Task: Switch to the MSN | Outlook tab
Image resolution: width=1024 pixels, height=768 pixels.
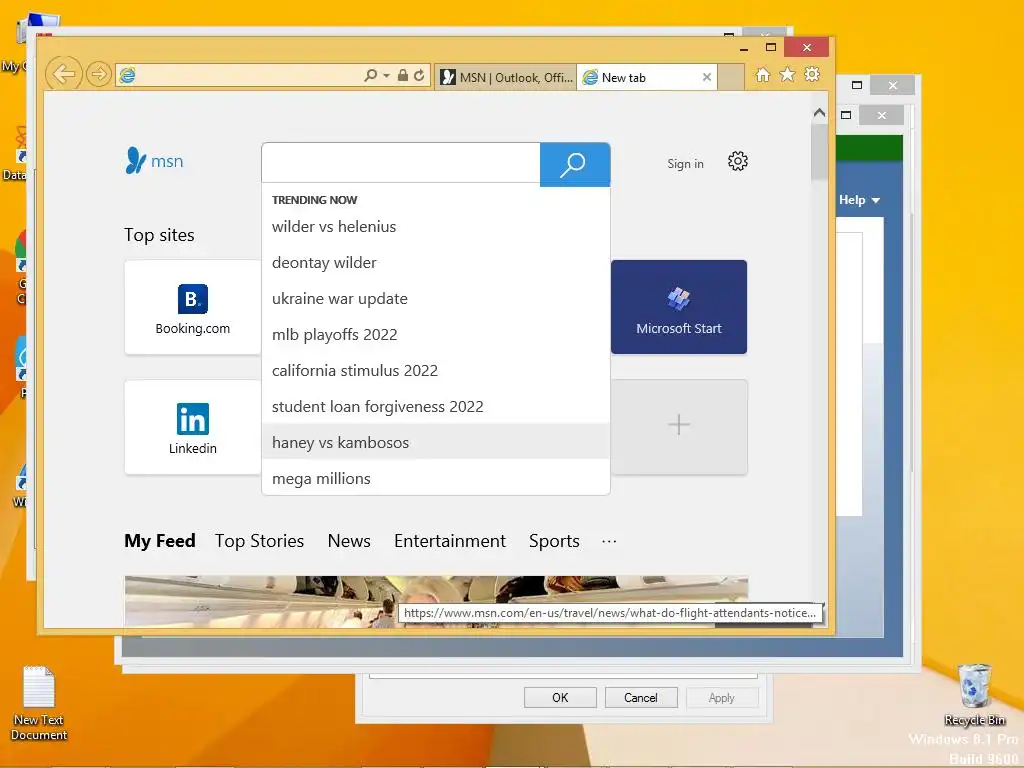Action: coord(506,77)
